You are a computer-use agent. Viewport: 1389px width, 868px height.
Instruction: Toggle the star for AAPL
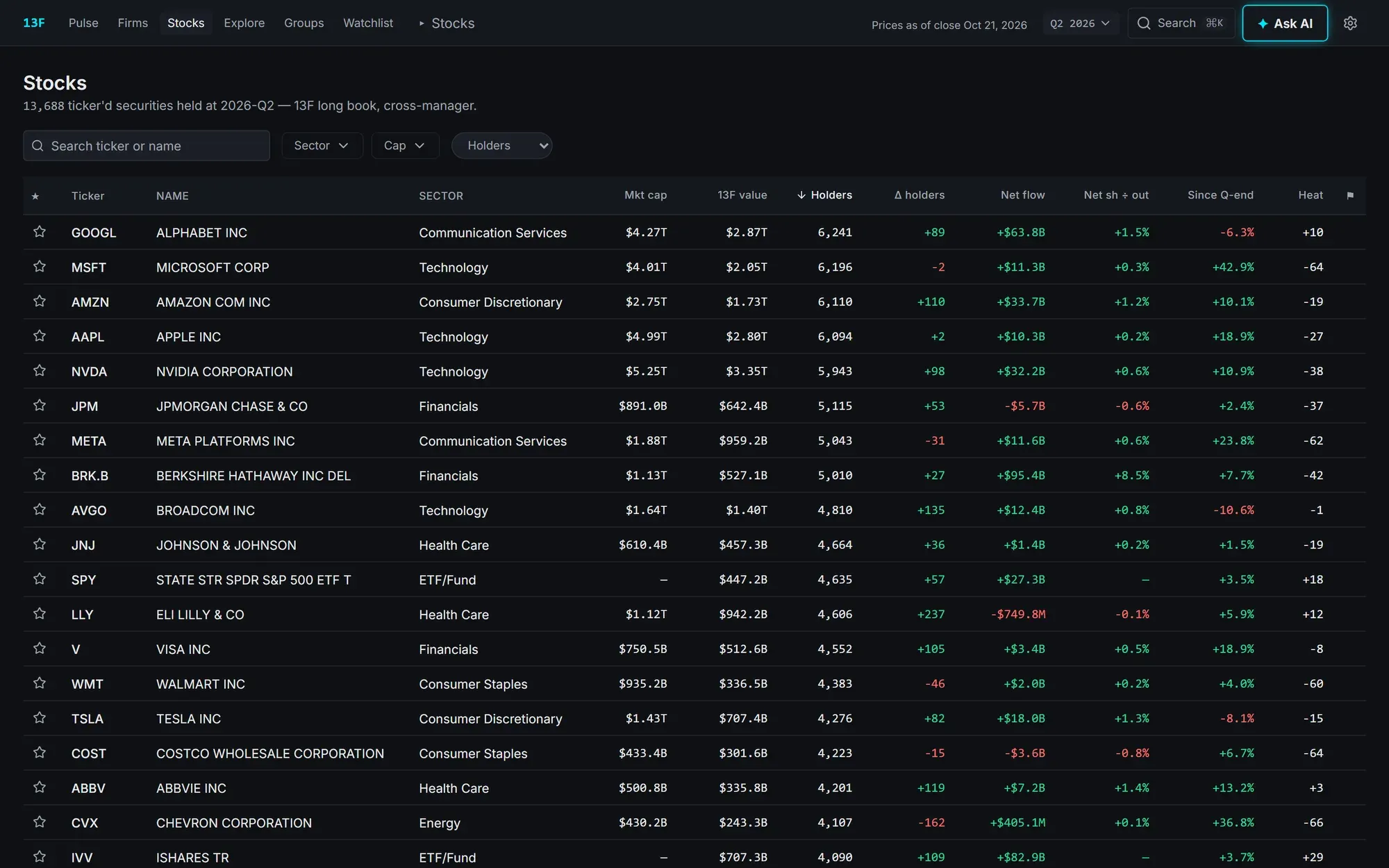coord(40,336)
